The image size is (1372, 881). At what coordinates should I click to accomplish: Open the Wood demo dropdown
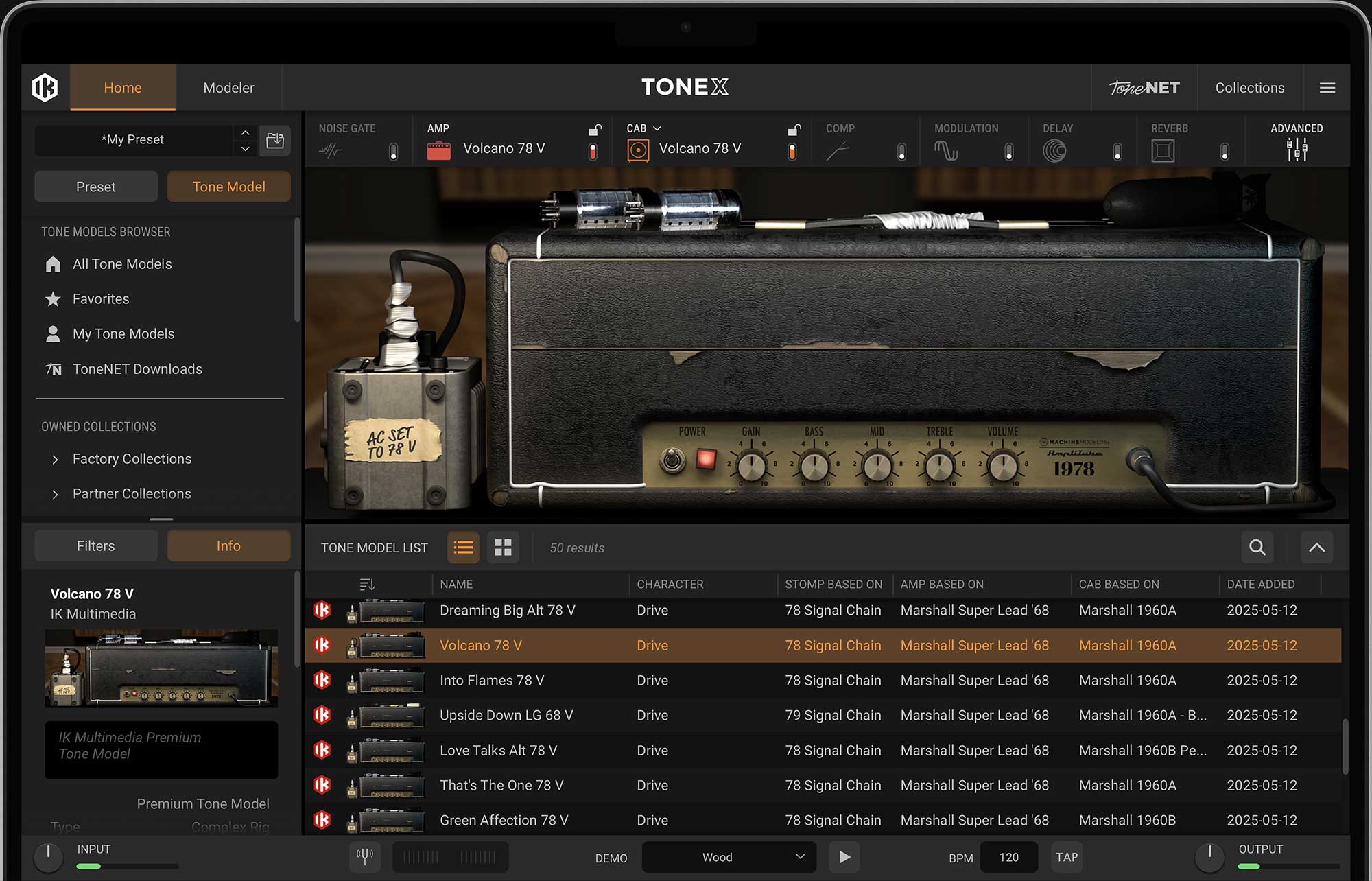(x=729, y=856)
